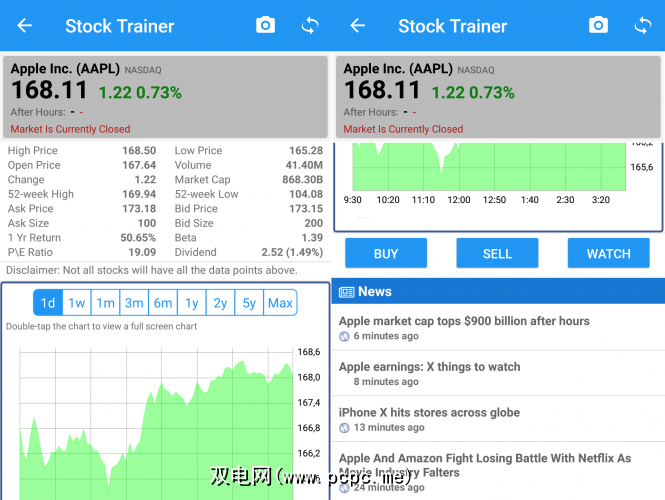Switch chart to 3m range
The image size is (665, 500).
point(134,303)
